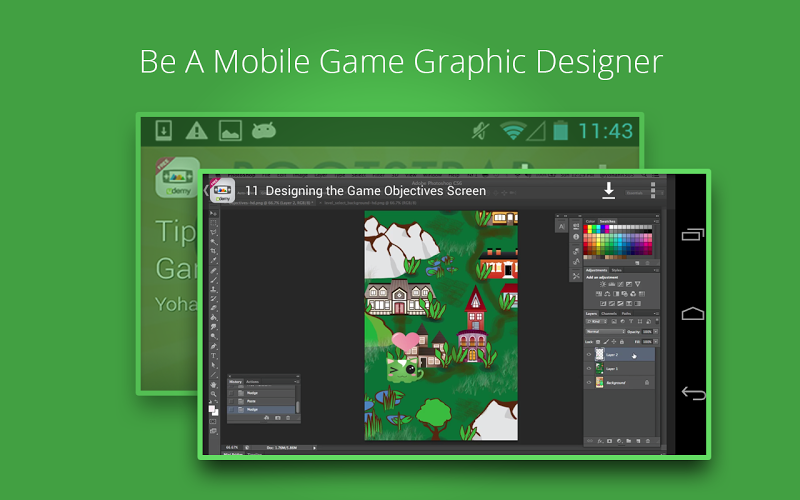Hide Layer 1 using its eye icon
This screenshot has height=500, width=800.
[589, 368]
